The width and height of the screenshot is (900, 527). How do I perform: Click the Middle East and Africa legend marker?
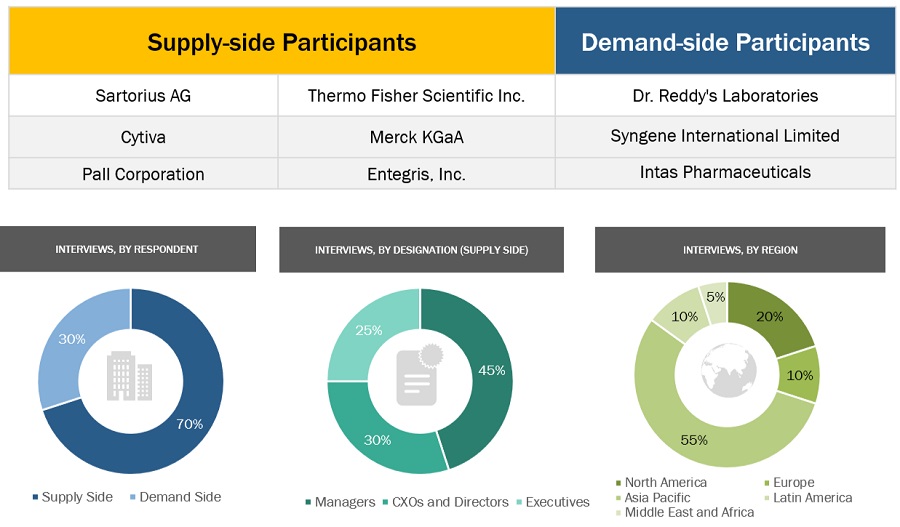(x=618, y=513)
